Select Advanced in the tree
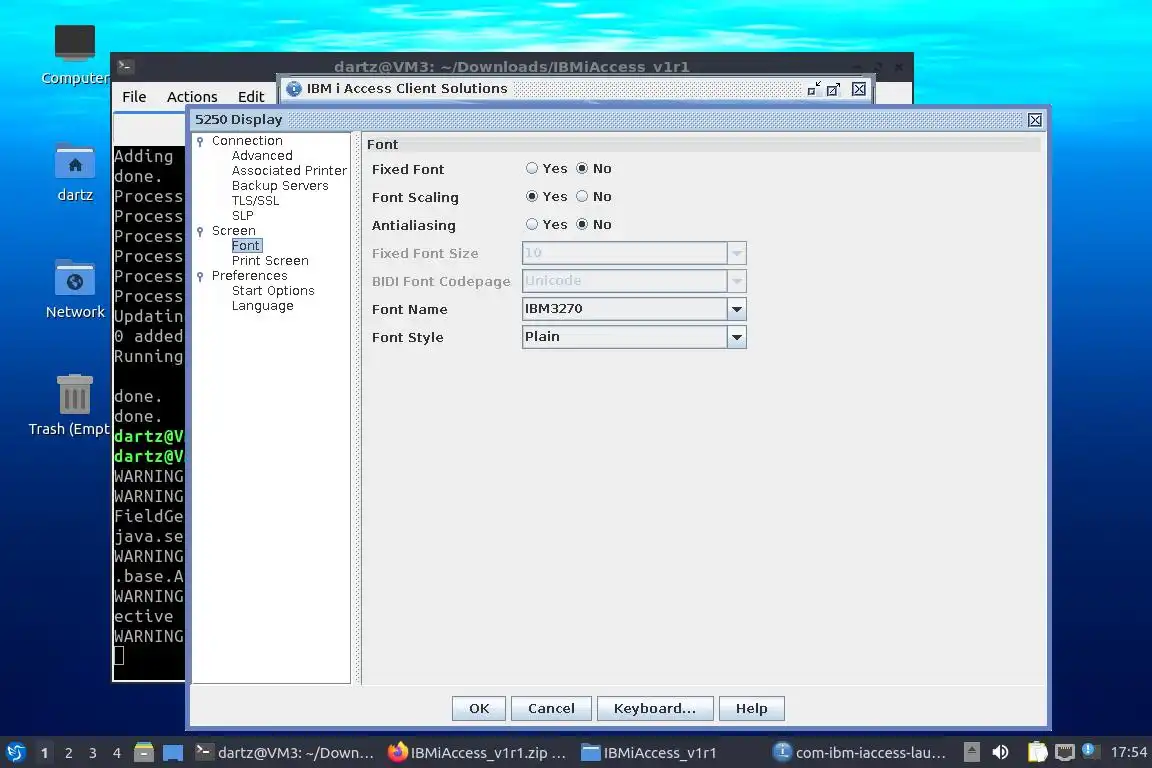 [x=262, y=156]
